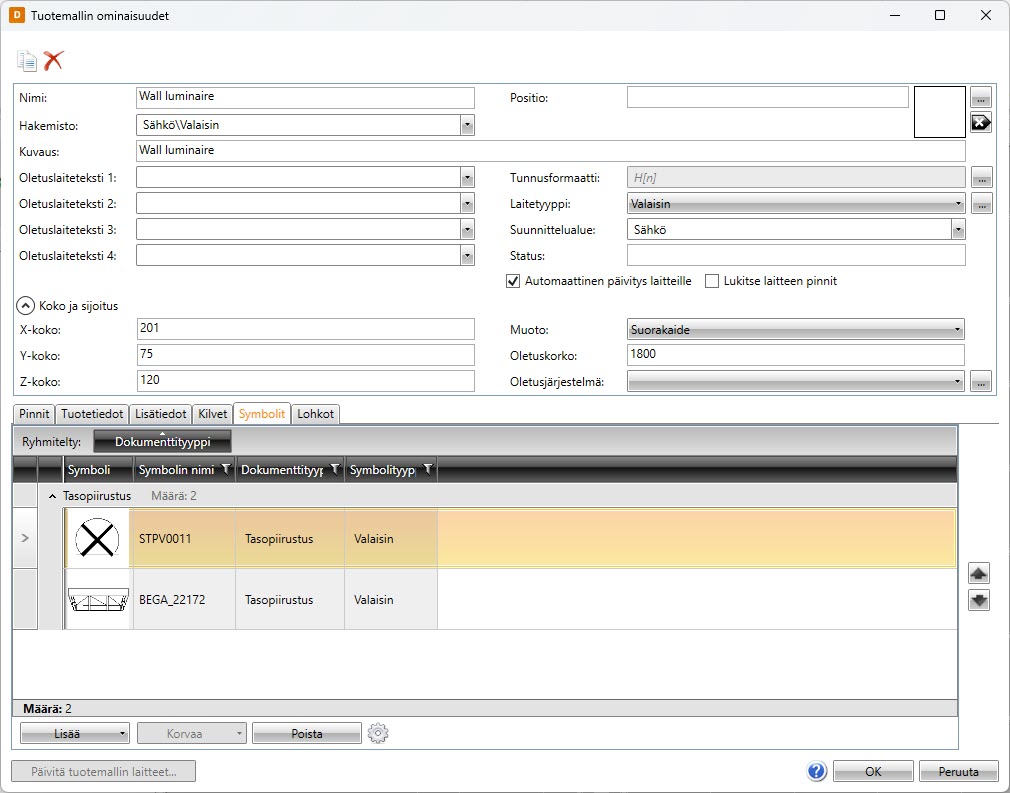
Task: Select the STPV0011 symbol thumbnail
Action: 97,539
